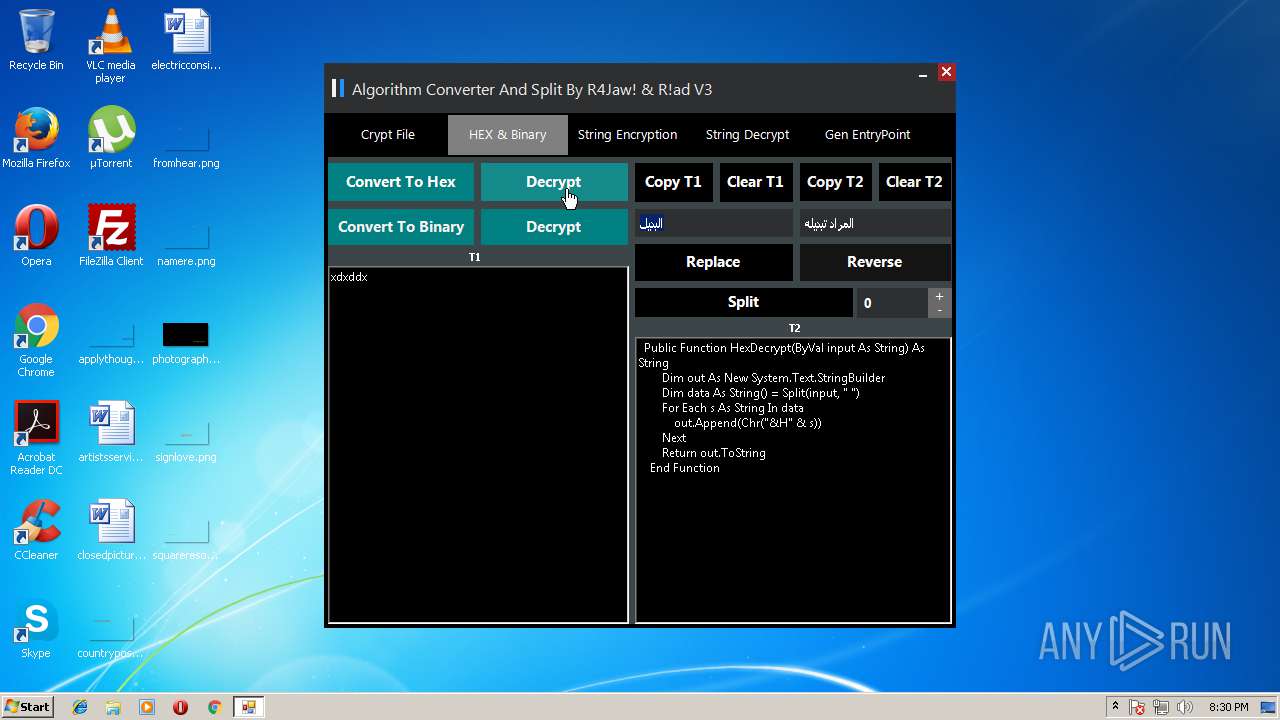
Task: Clear the T1 box with Clear T1
Action: click(x=755, y=182)
